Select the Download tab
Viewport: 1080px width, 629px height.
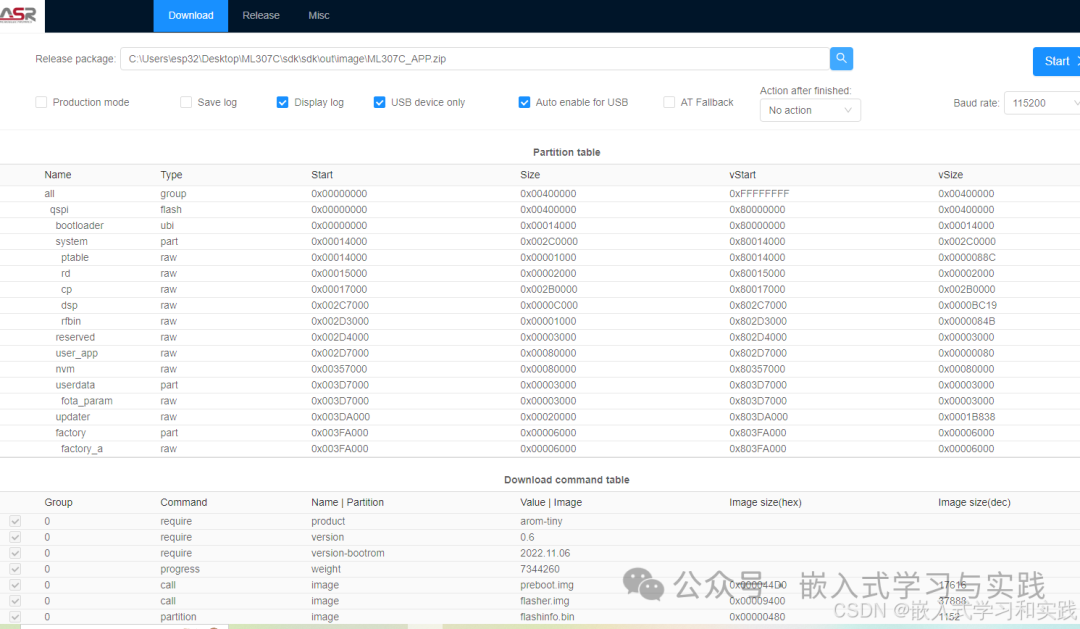(x=190, y=15)
